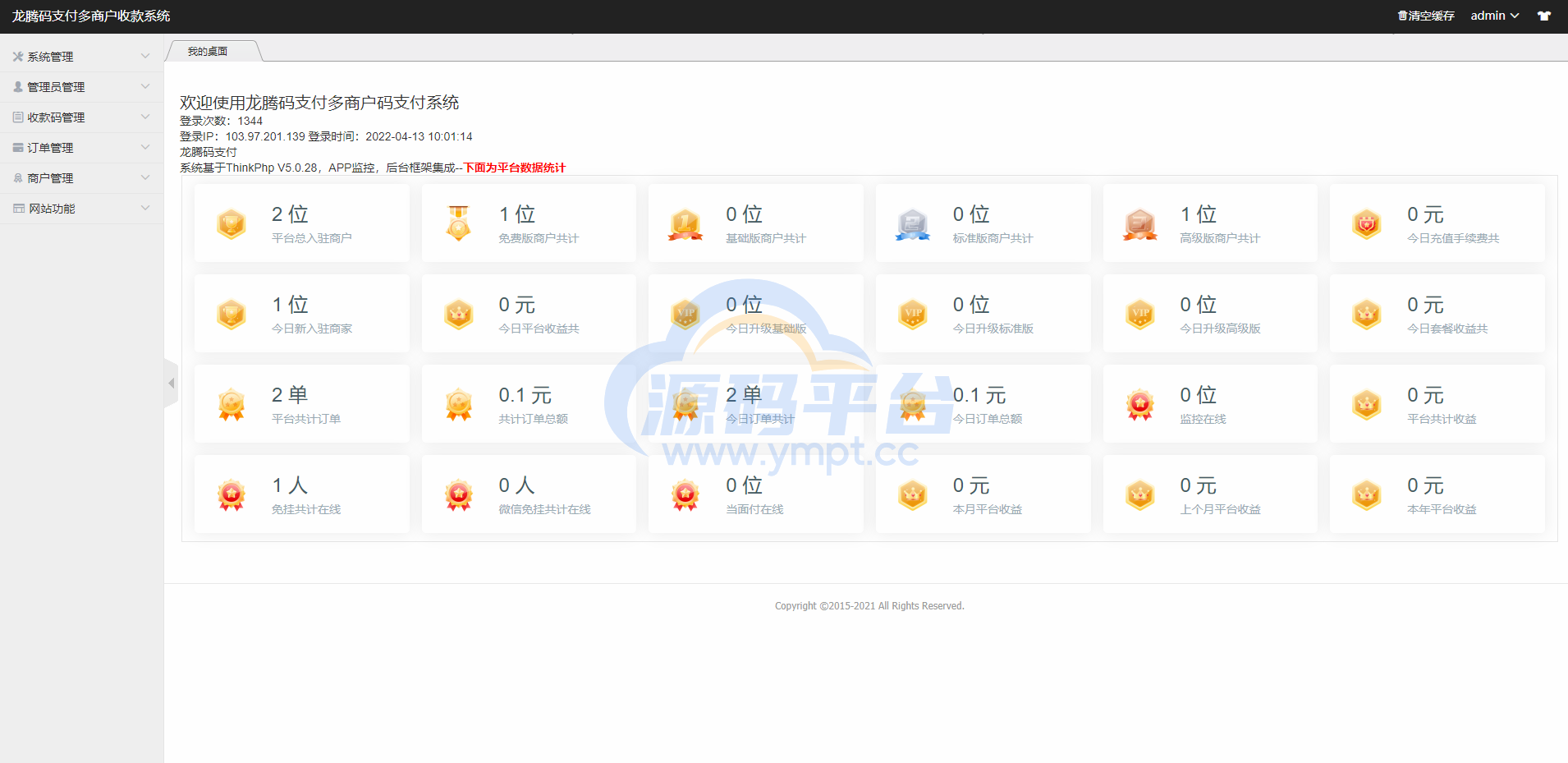Open the 订单管理 menu item

click(82, 148)
